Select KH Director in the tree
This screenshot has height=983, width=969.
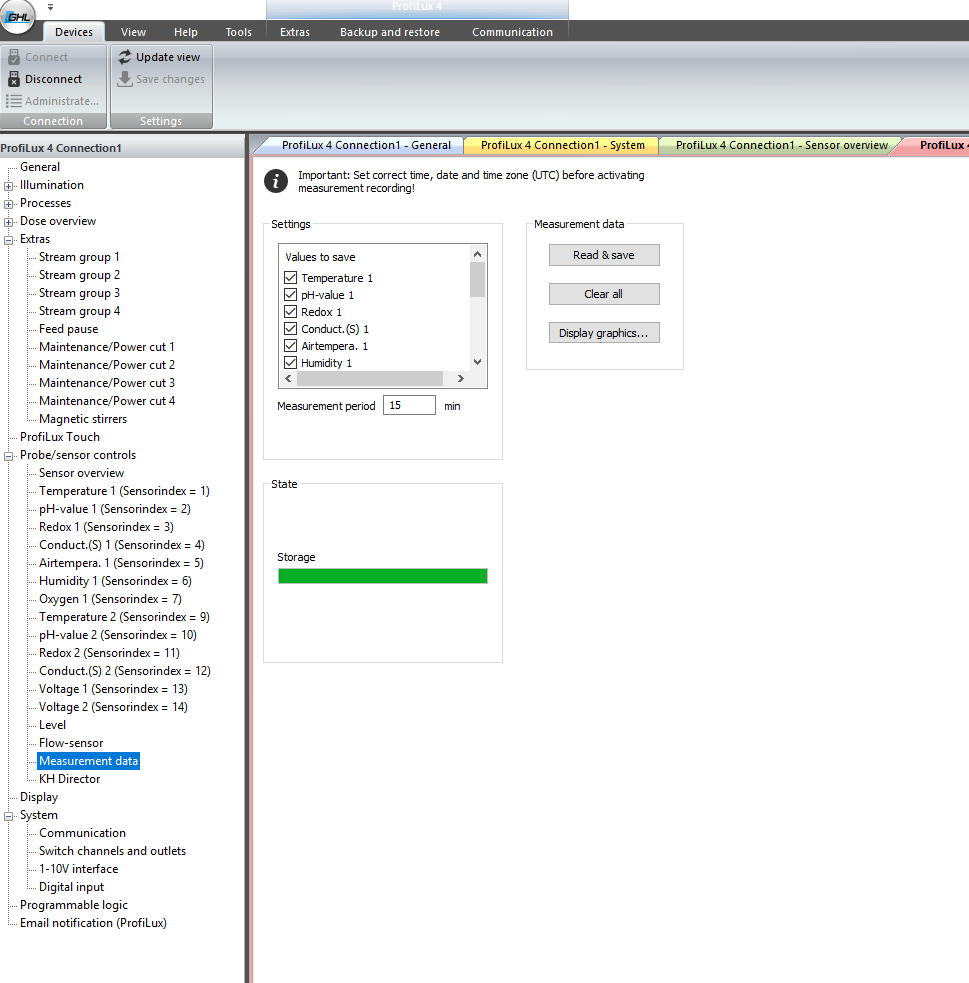pyautogui.click(x=70, y=779)
